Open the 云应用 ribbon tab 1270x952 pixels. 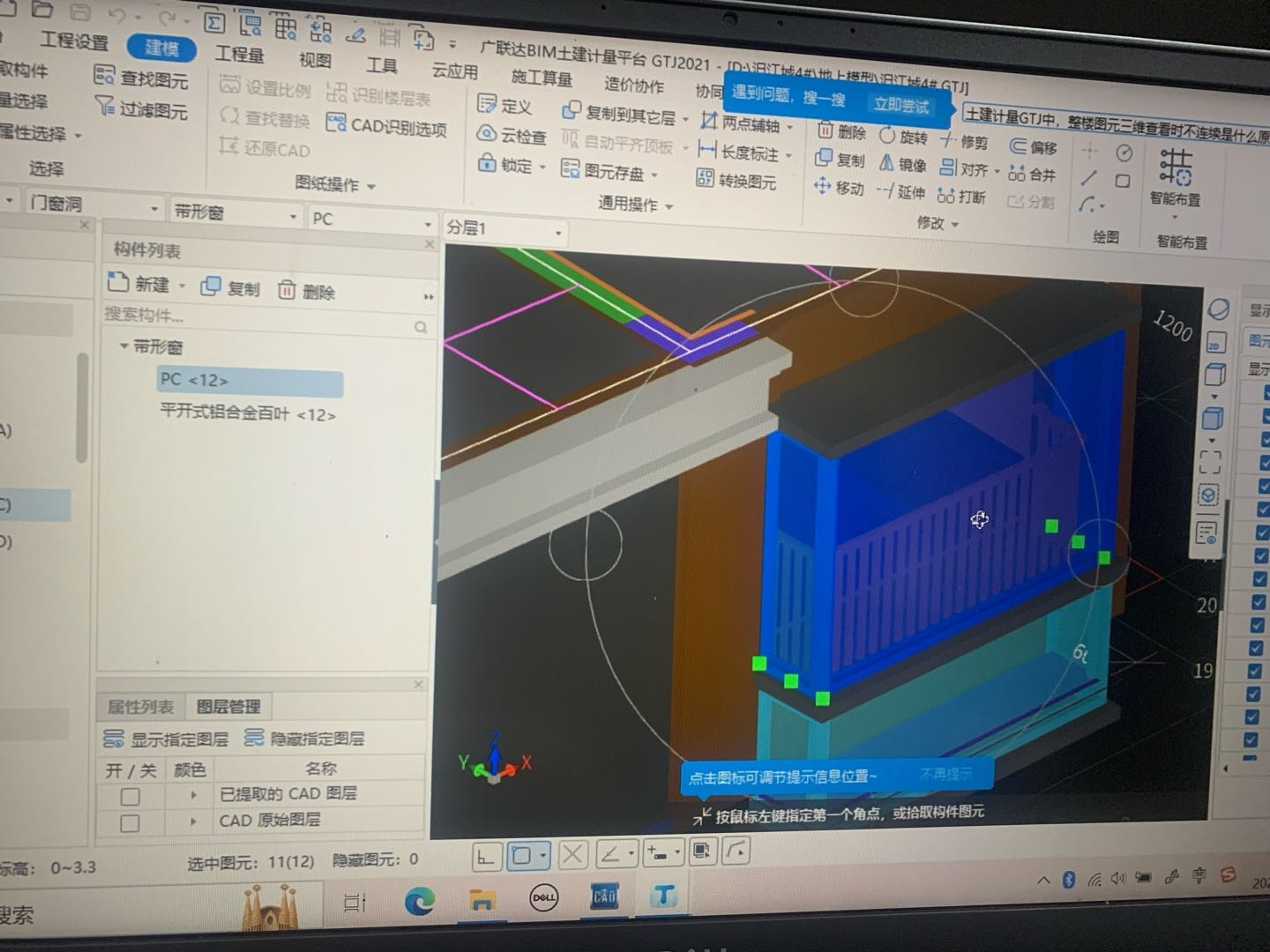(x=454, y=71)
